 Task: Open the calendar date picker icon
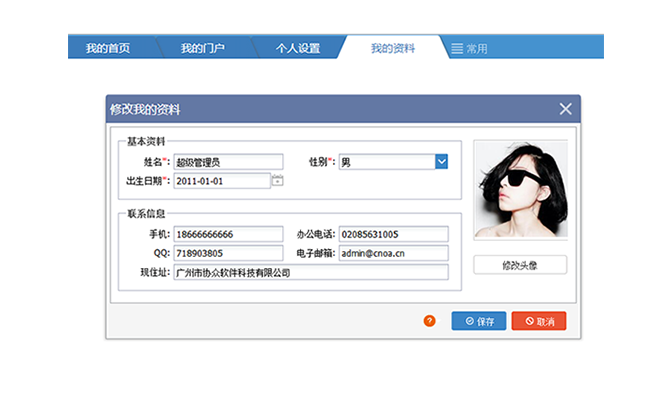click(278, 181)
